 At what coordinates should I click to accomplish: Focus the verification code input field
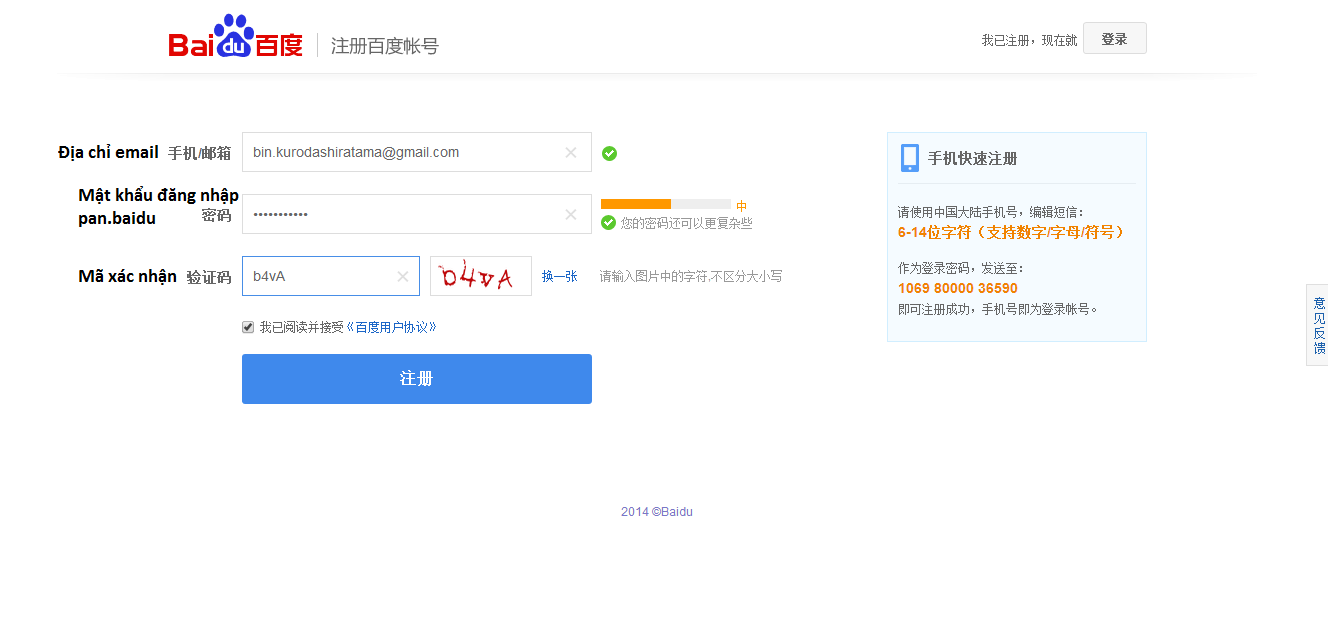(331, 276)
